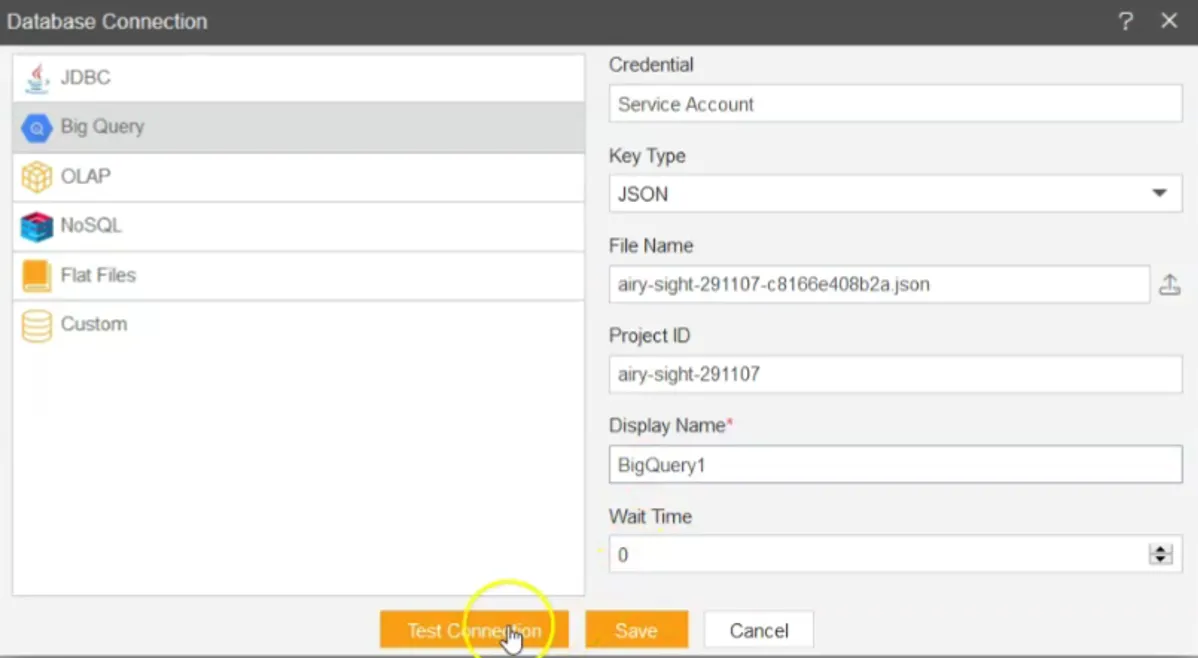Click the File Name input field
Viewport: 1198px width, 658px height.
tap(879, 284)
